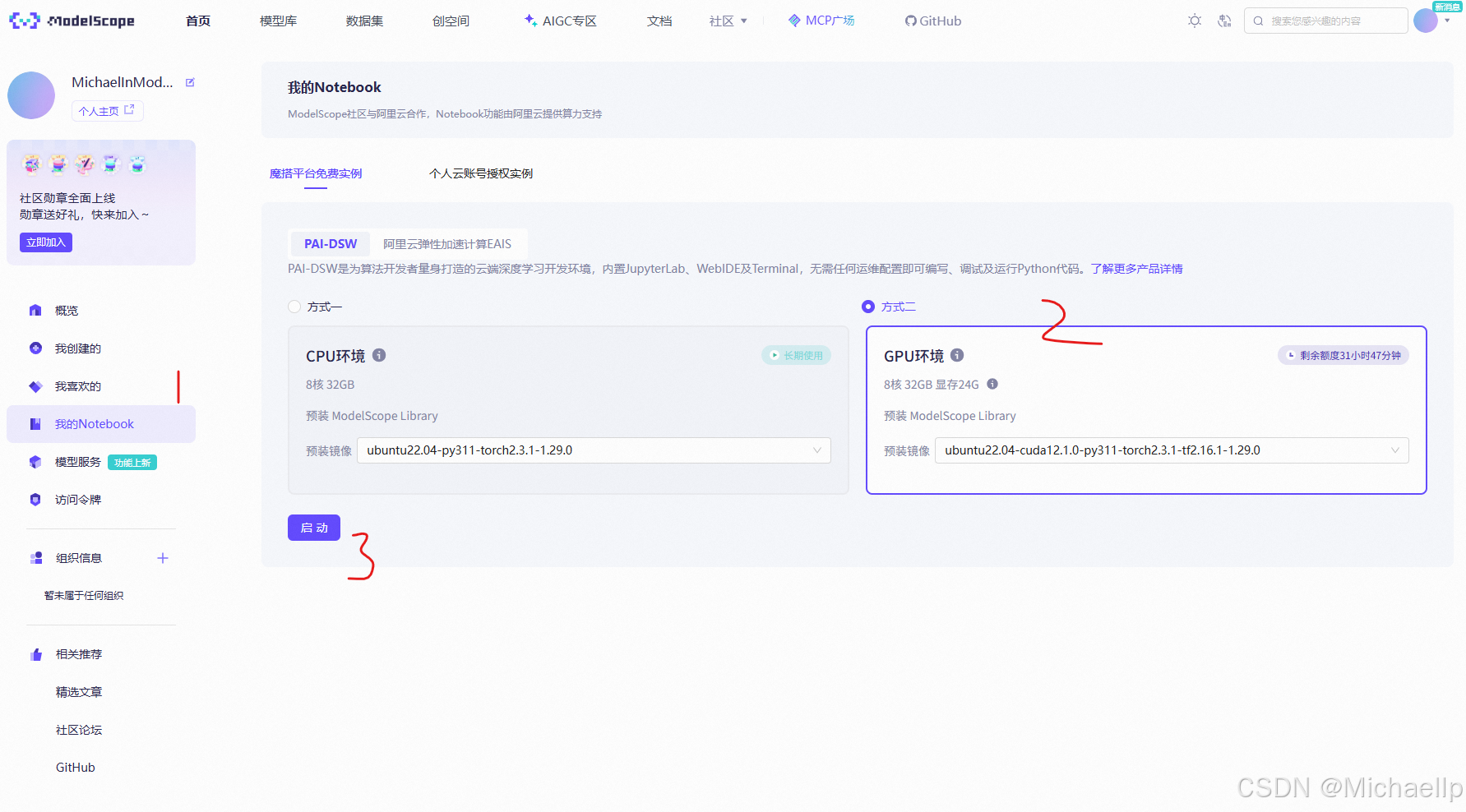The height and width of the screenshot is (812, 1466).
Task: Select the 阿里云弹性加速计算EAIS tab
Action: [447, 244]
